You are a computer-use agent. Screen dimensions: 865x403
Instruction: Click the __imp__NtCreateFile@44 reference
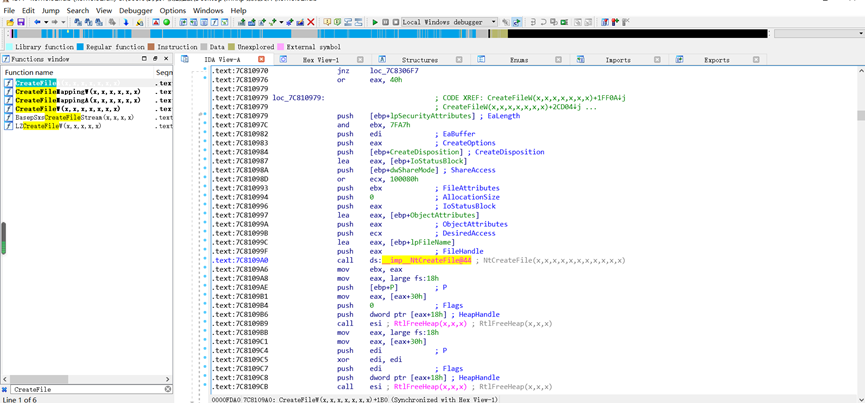pyautogui.click(x=426, y=260)
